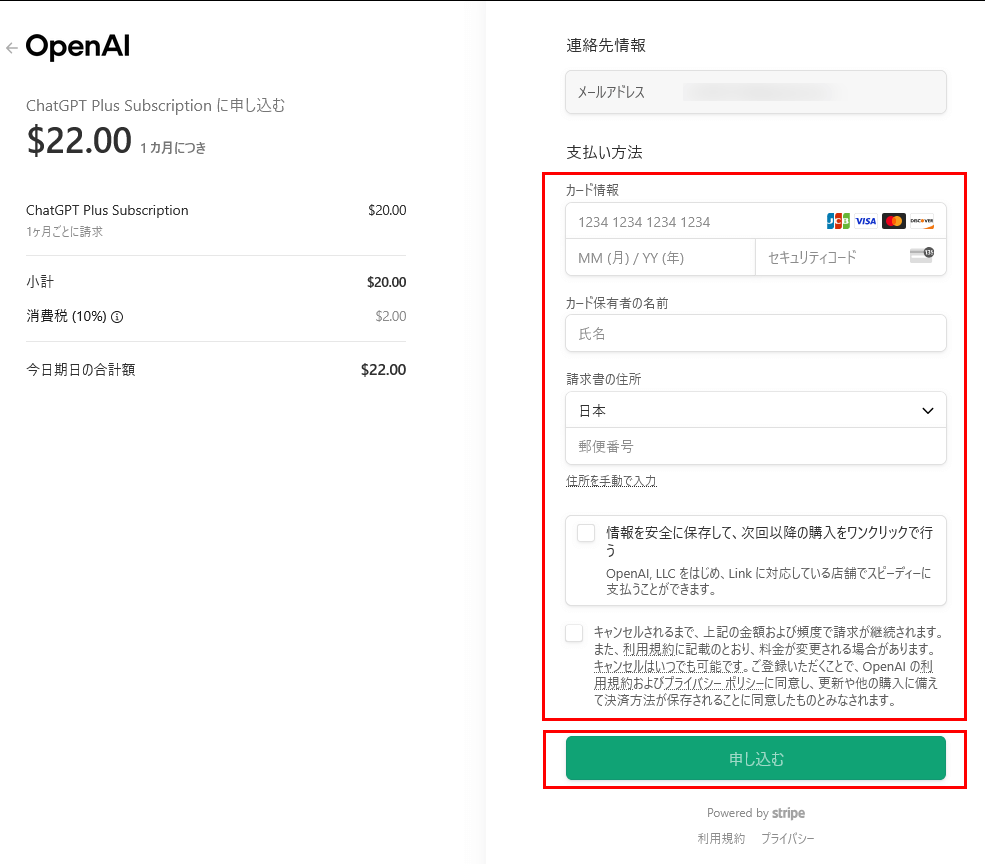Image resolution: width=985 pixels, height=864 pixels.
Task: Click the 住所を手動で入力 link
Action: (x=611, y=481)
